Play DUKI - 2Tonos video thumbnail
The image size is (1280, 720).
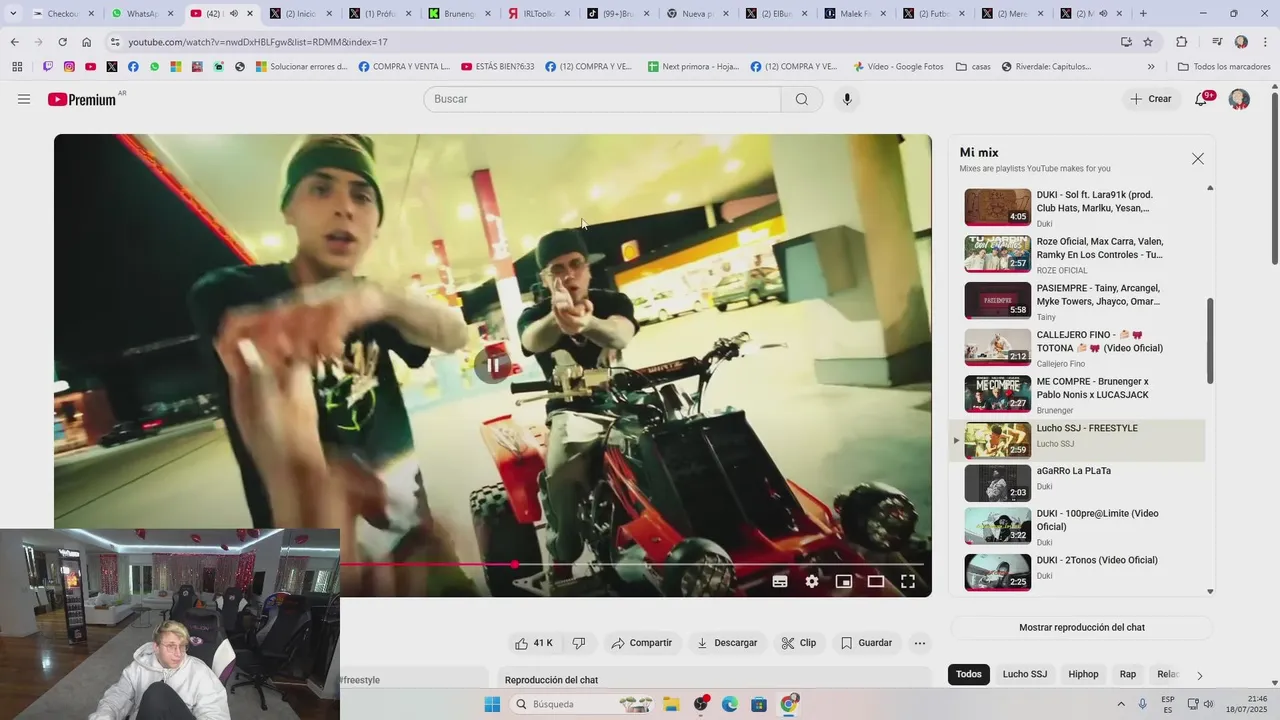click(x=997, y=572)
